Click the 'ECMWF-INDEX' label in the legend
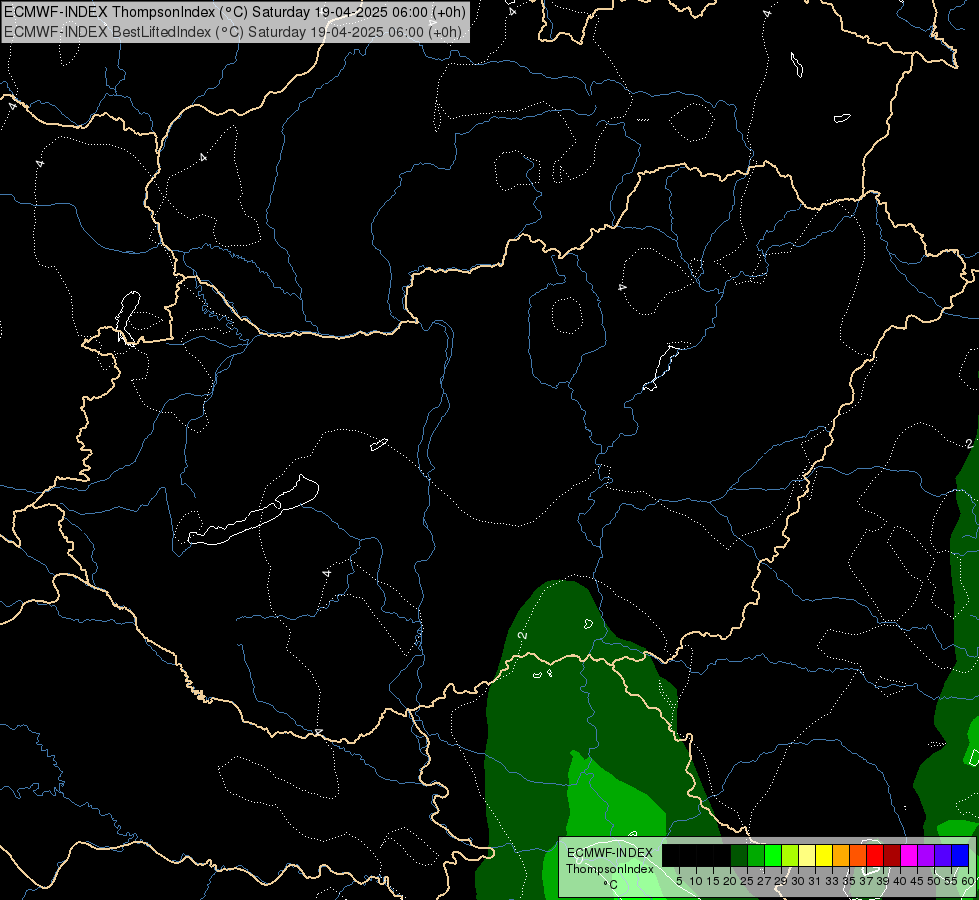Image resolution: width=979 pixels, height=900 pixels. [610, 853]
